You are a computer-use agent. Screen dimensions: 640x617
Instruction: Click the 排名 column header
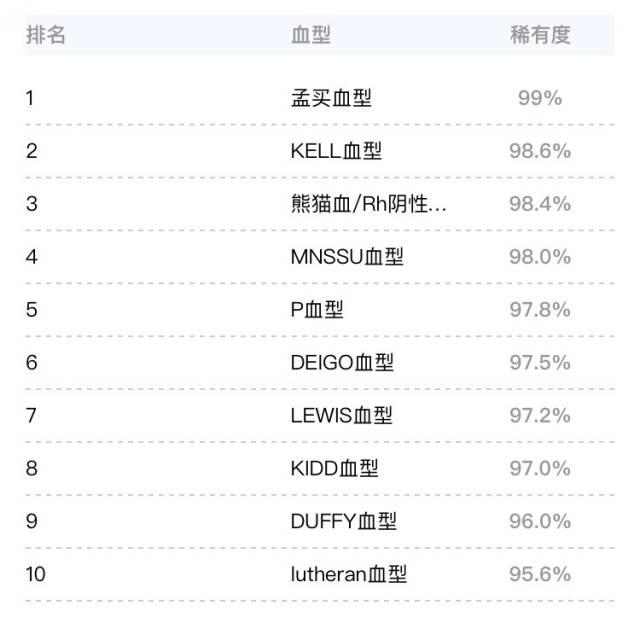(x=46, y=35)
